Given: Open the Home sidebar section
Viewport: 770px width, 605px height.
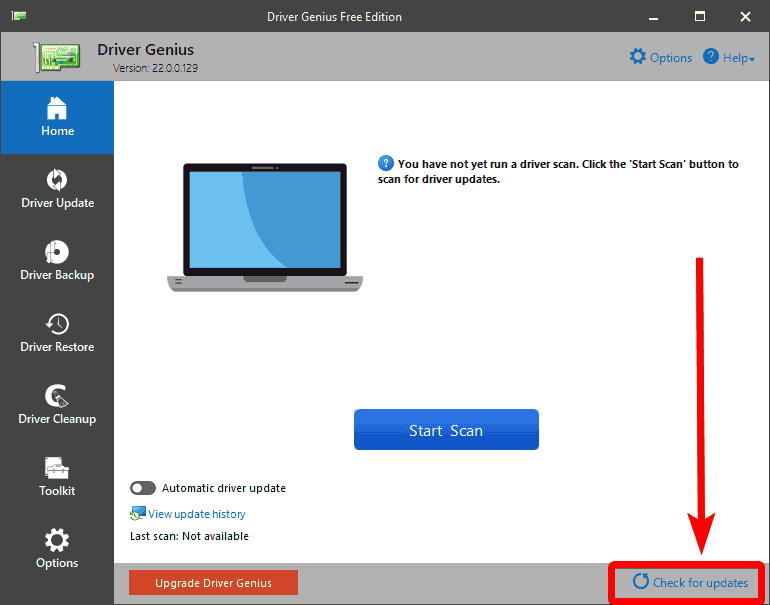Looking at the screenshot, I should tap(57, 117).
